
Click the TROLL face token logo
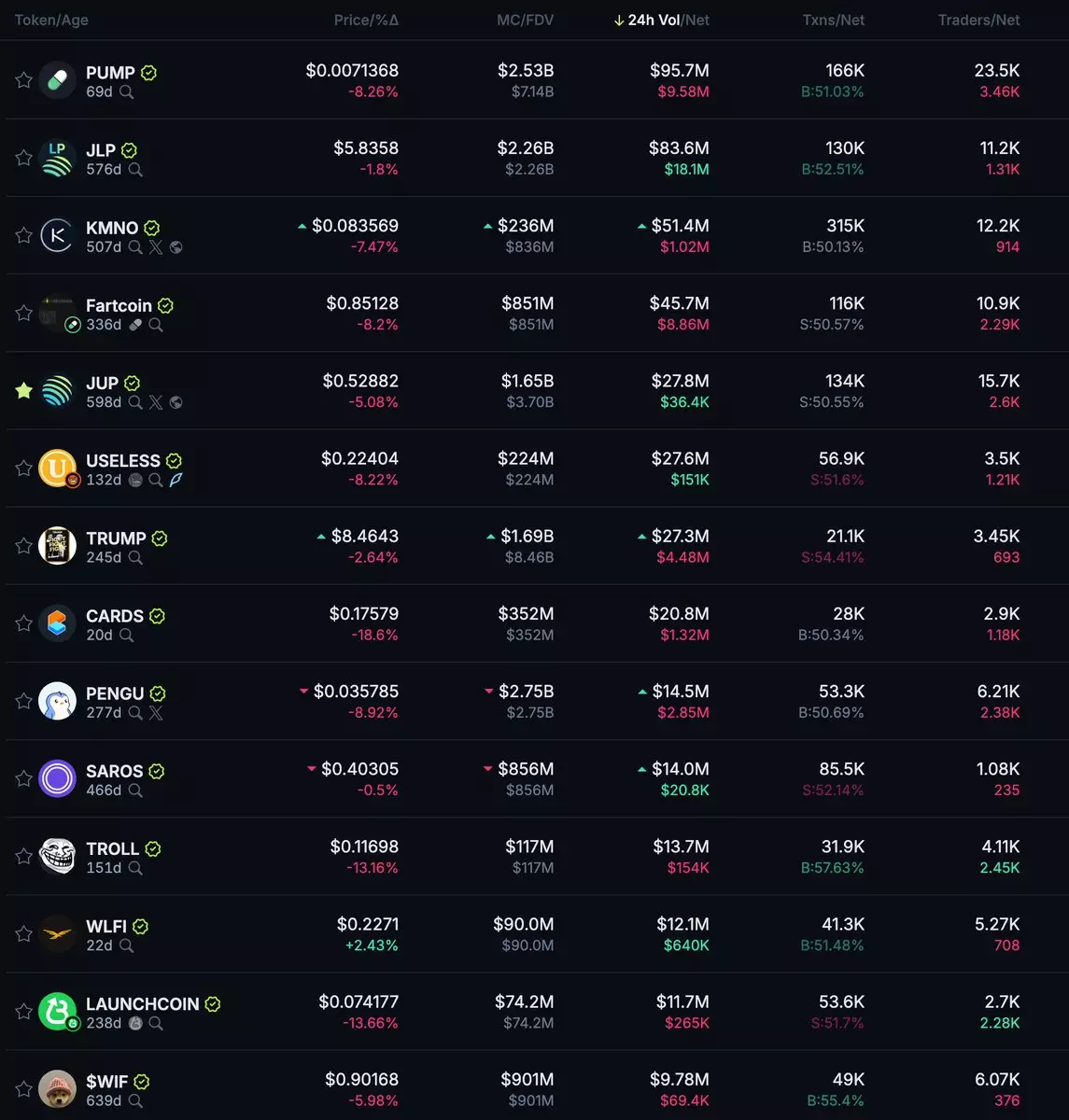coord(57,856)
